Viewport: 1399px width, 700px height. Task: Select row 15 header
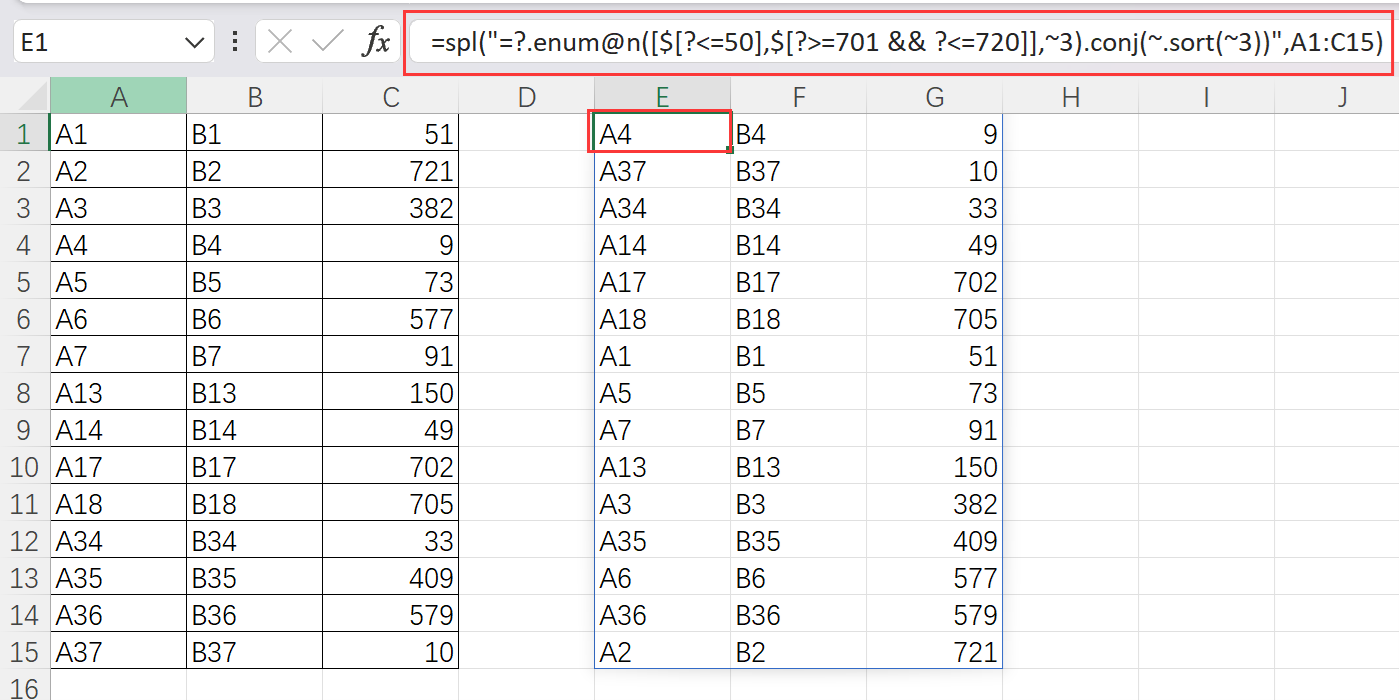[x=25, y=652]
